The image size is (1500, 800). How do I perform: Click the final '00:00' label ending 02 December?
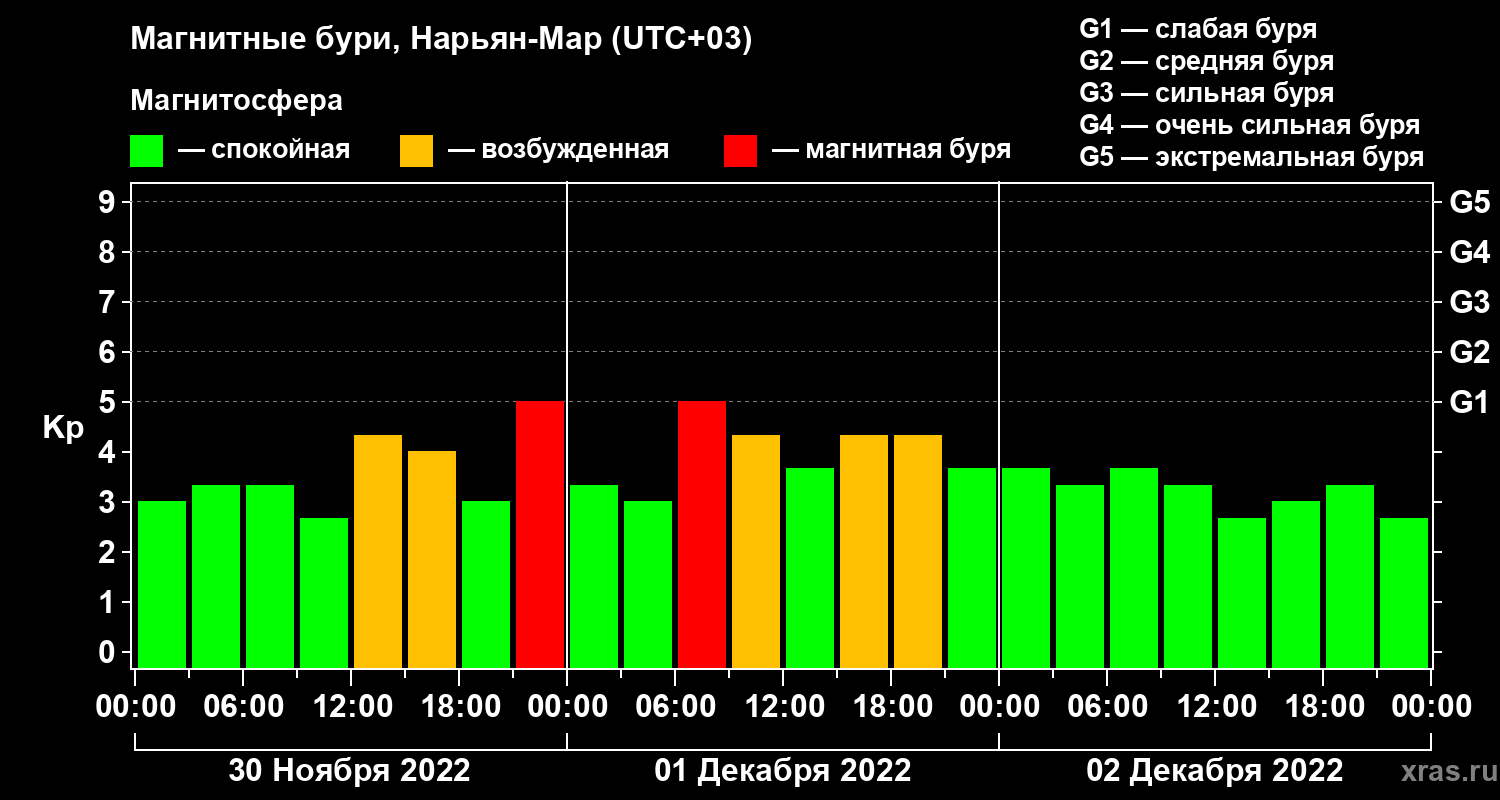point(1431,707)
